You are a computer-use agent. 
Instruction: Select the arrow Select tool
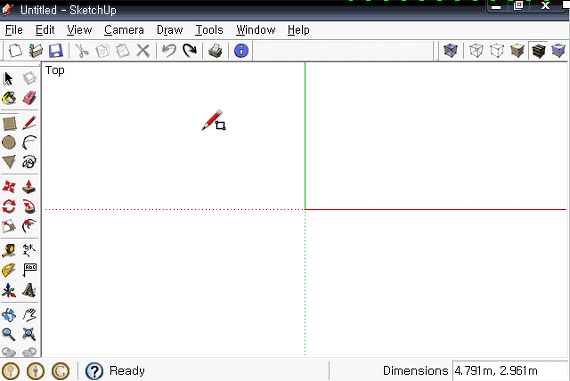coord(9,78)
